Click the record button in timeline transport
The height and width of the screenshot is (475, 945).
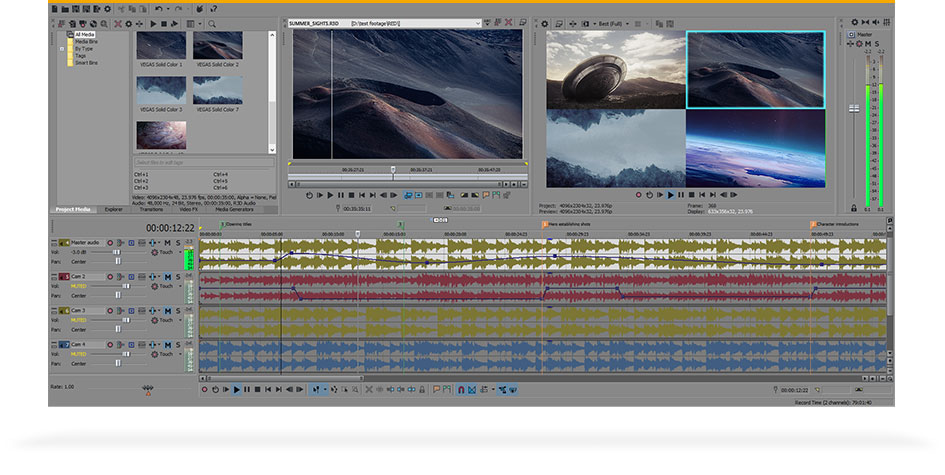point(204,390)
